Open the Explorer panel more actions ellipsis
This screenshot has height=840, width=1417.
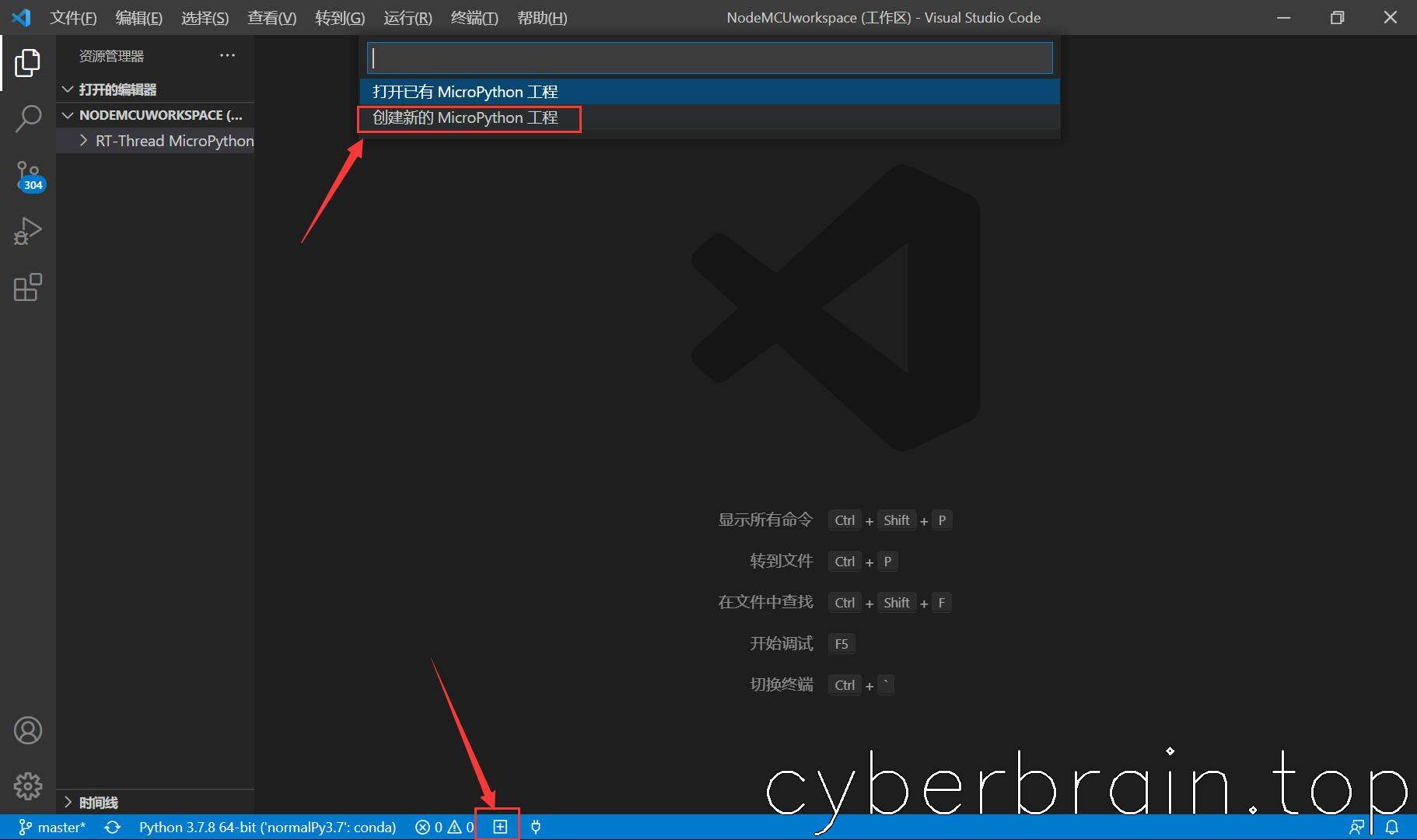click(x=227, y=55)
